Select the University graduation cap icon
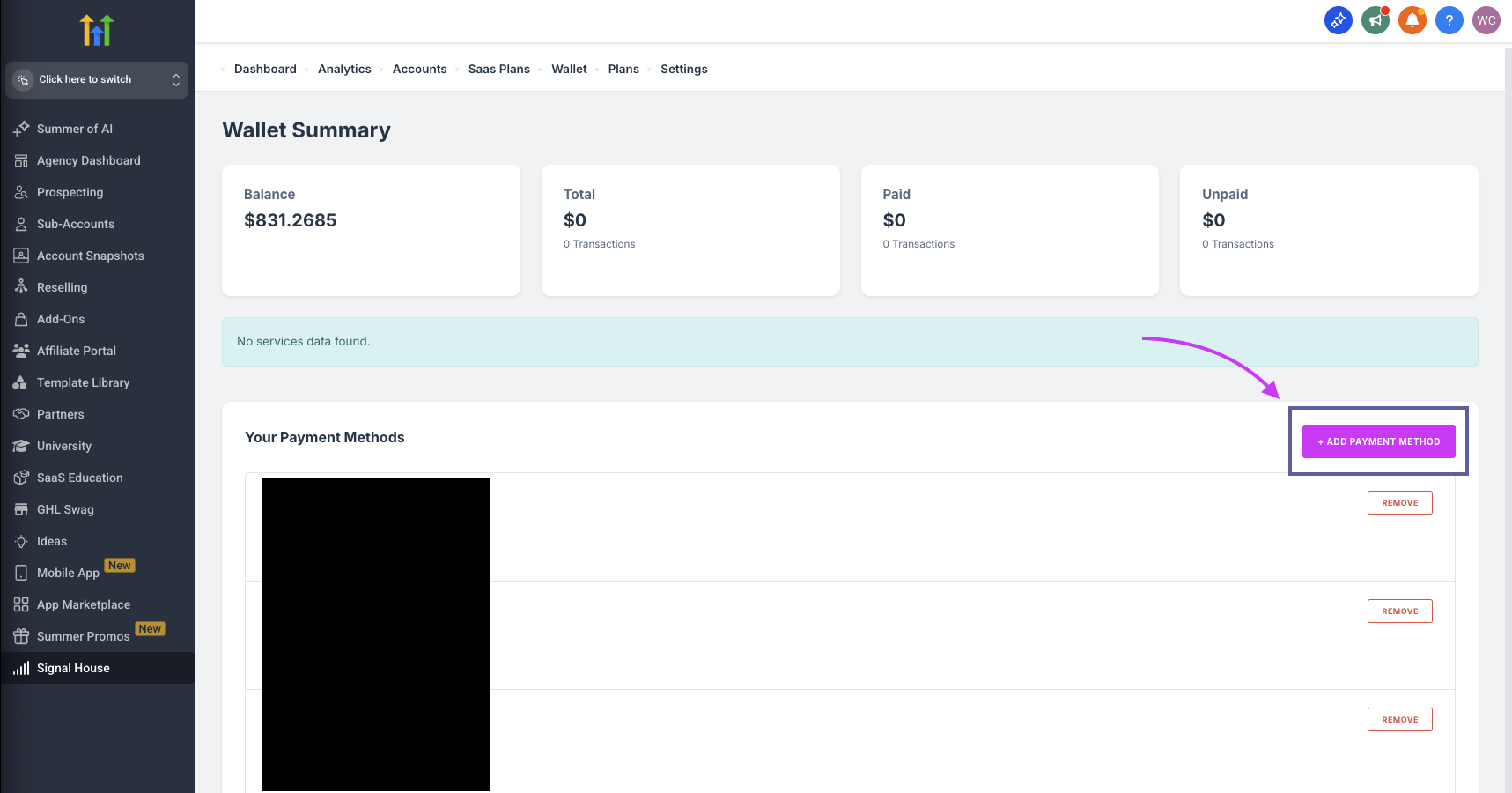The image size is (1512, 793). (x=21, y=446)
